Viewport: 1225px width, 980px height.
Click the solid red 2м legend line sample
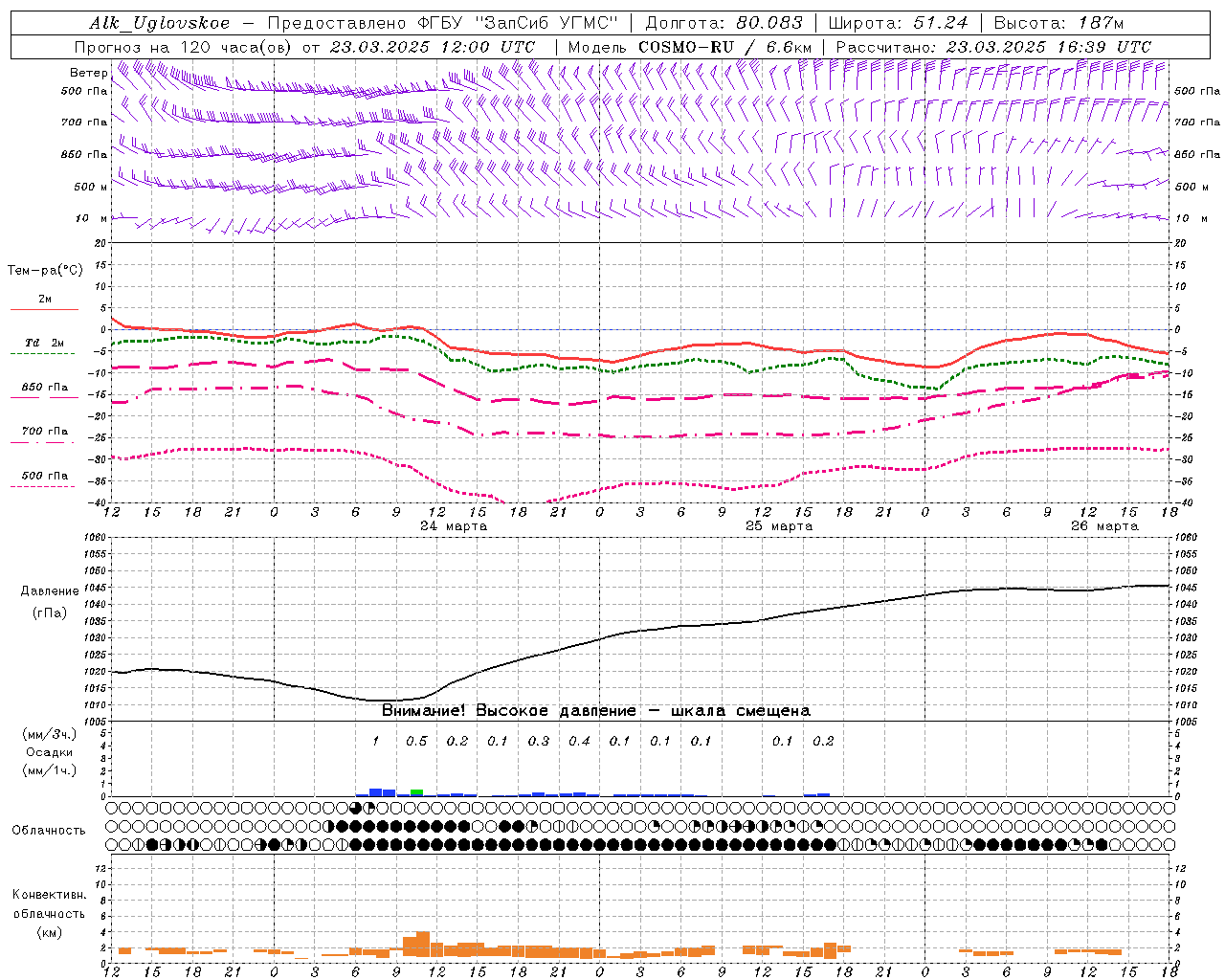pyautogui.click(x=44, y=309)
